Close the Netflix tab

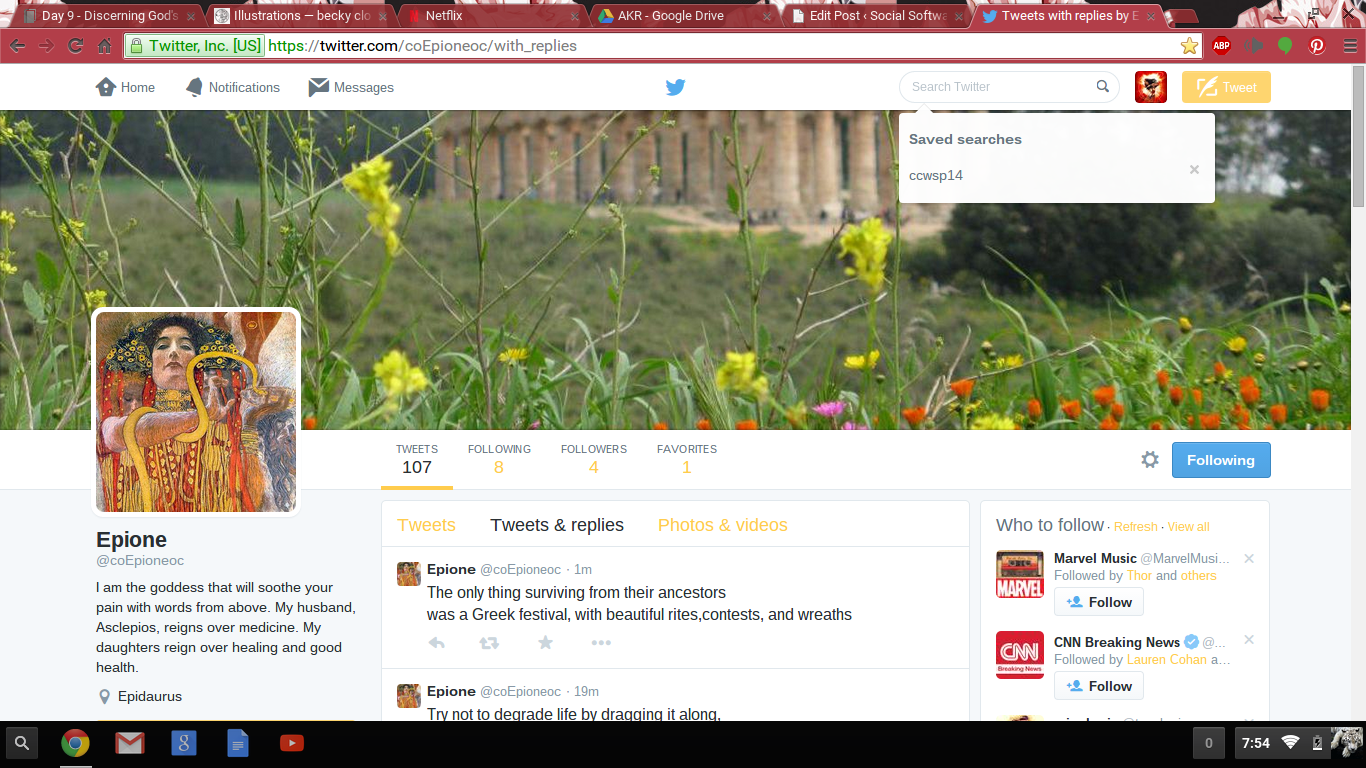click(574, 17)
